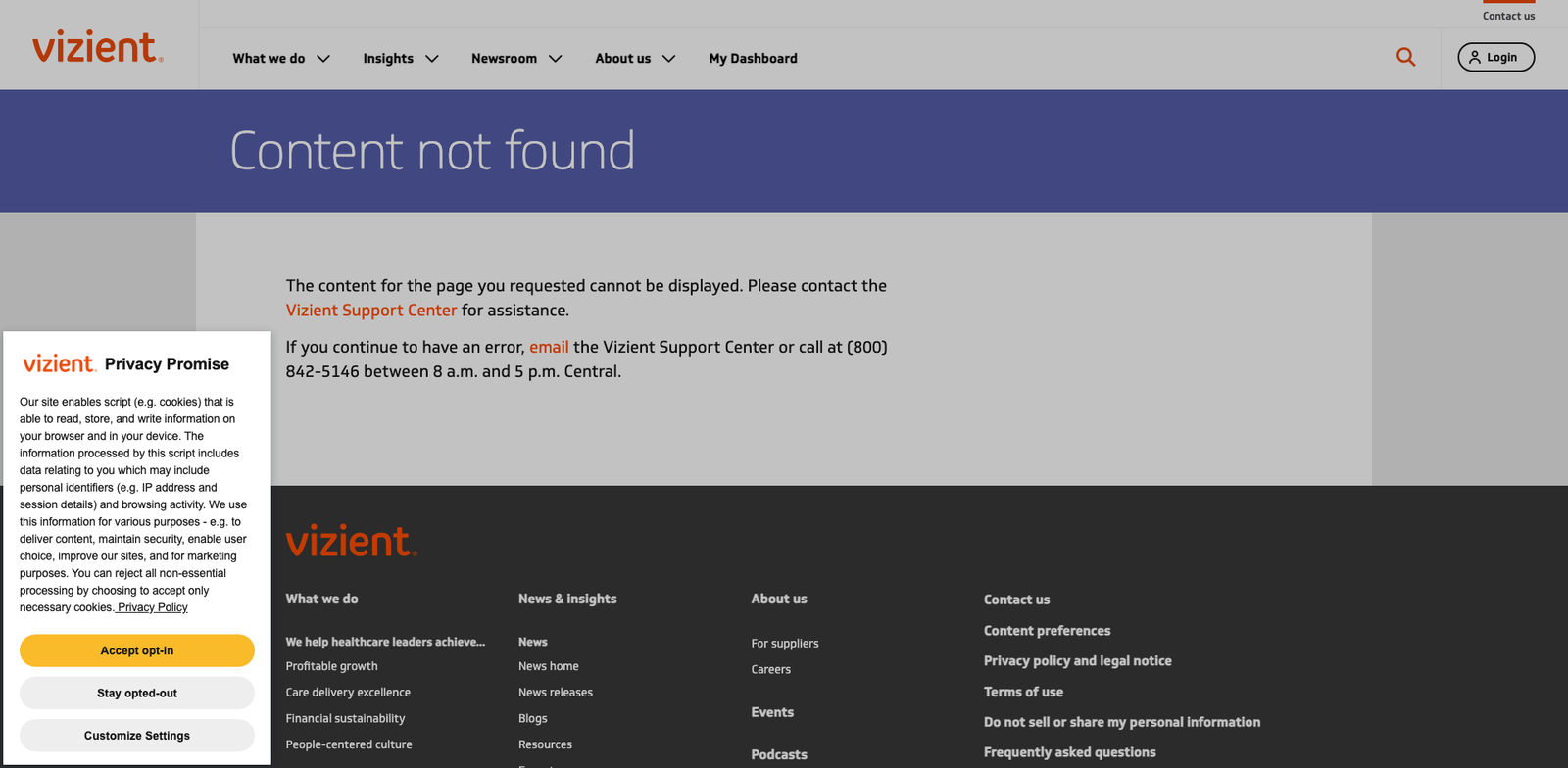Expand the What we do dropdown
The image size is (1568, 768).
coord(280,59)
